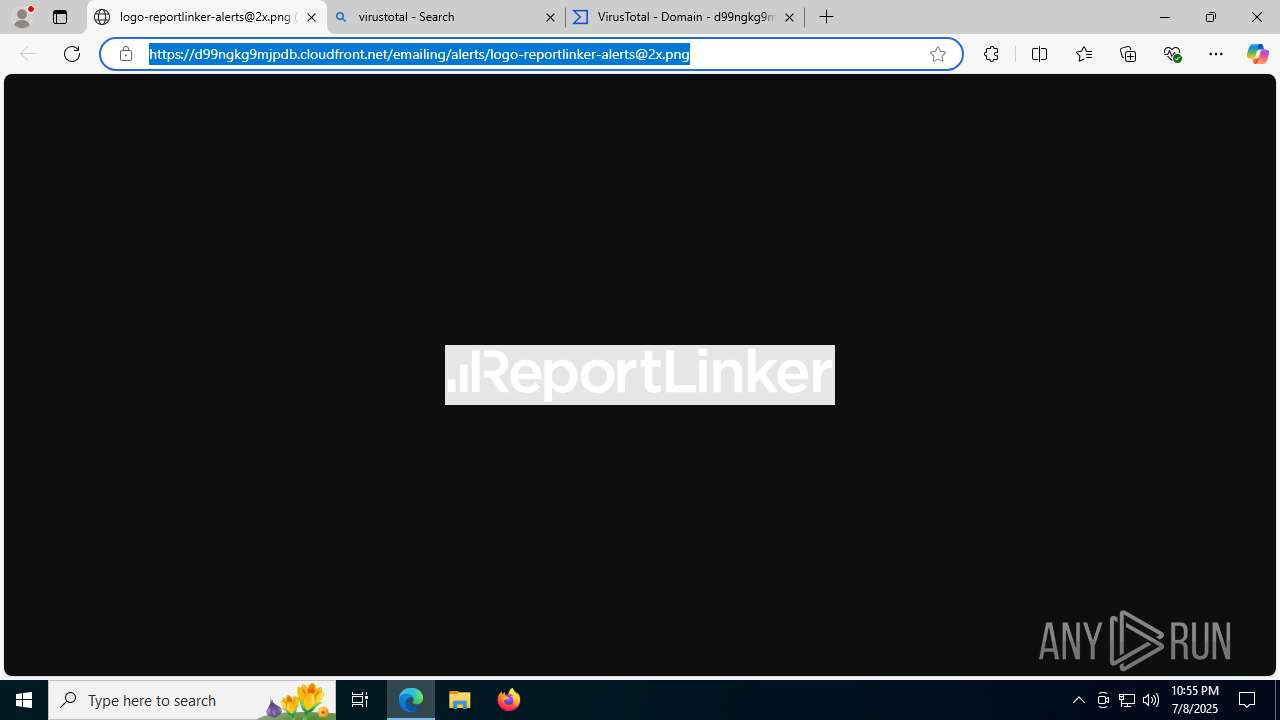Viewport: 1280px width, 720px height.
Task: Open the Collections icon
Action: coord(1128,54)
